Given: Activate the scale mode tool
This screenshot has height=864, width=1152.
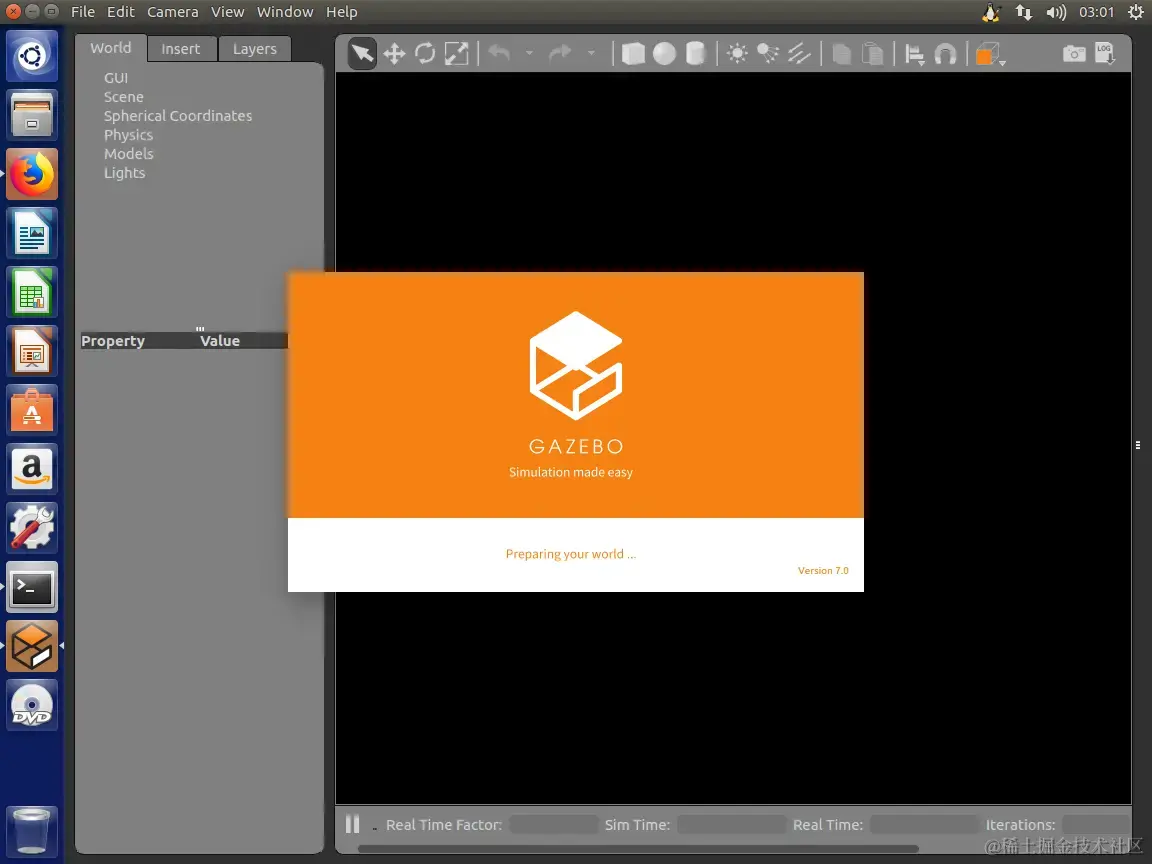Looking at the screenshot, I should pos(456,54).
